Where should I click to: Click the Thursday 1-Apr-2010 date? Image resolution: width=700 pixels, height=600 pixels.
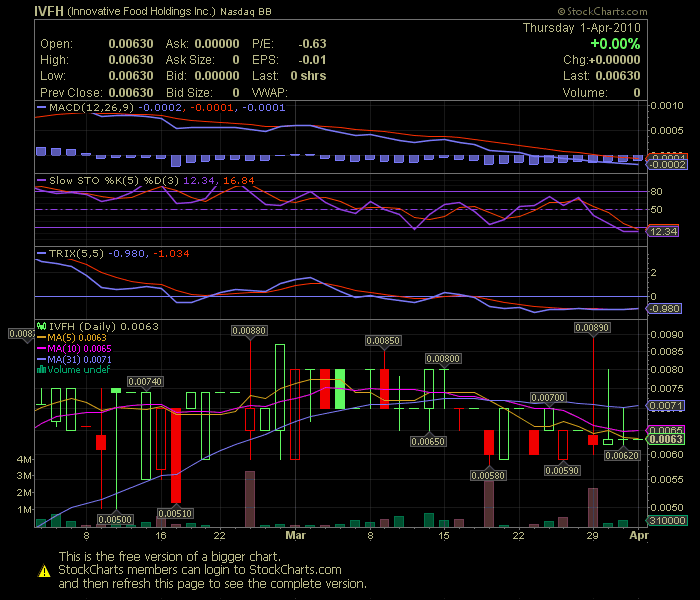pos(582,28)
